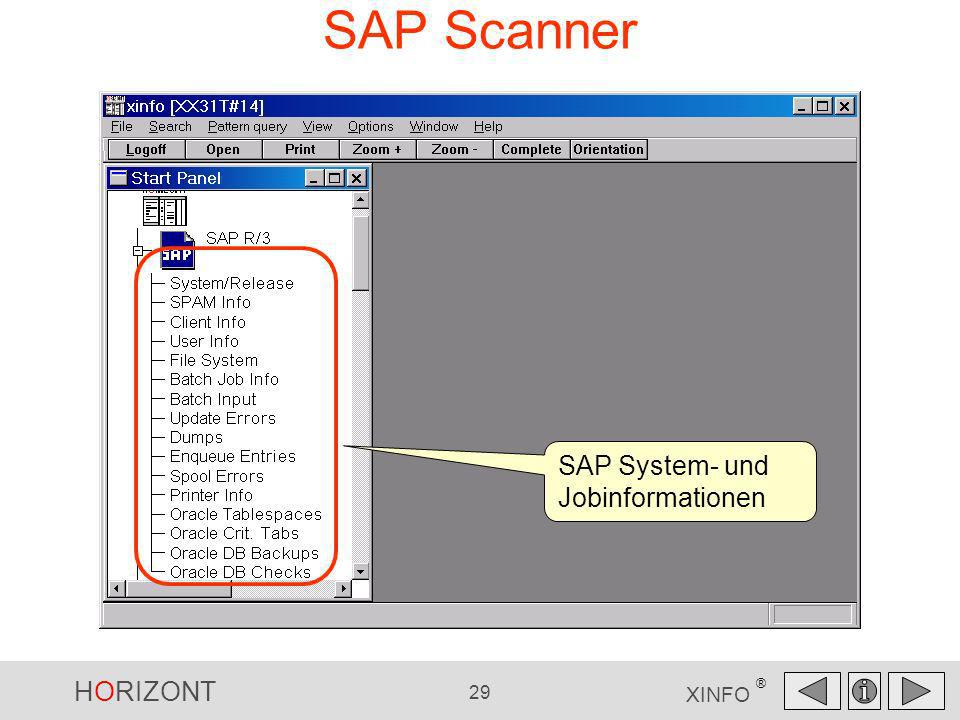
Task: Select Oracle DB Checks tree entry
Action: click(241, 572)
